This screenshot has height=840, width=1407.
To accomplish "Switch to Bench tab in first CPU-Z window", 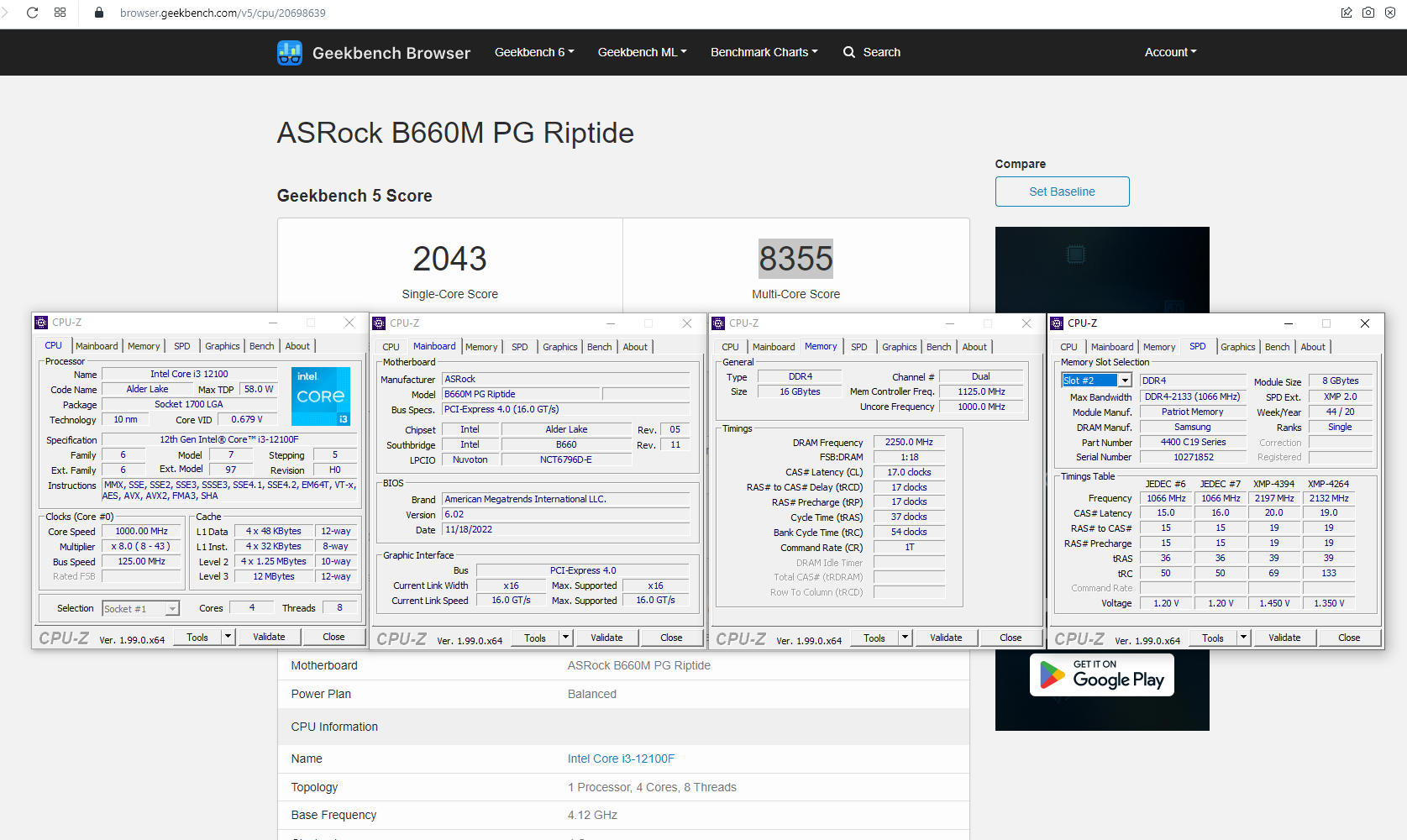I will pyautogui.click(x=262, y=346).
